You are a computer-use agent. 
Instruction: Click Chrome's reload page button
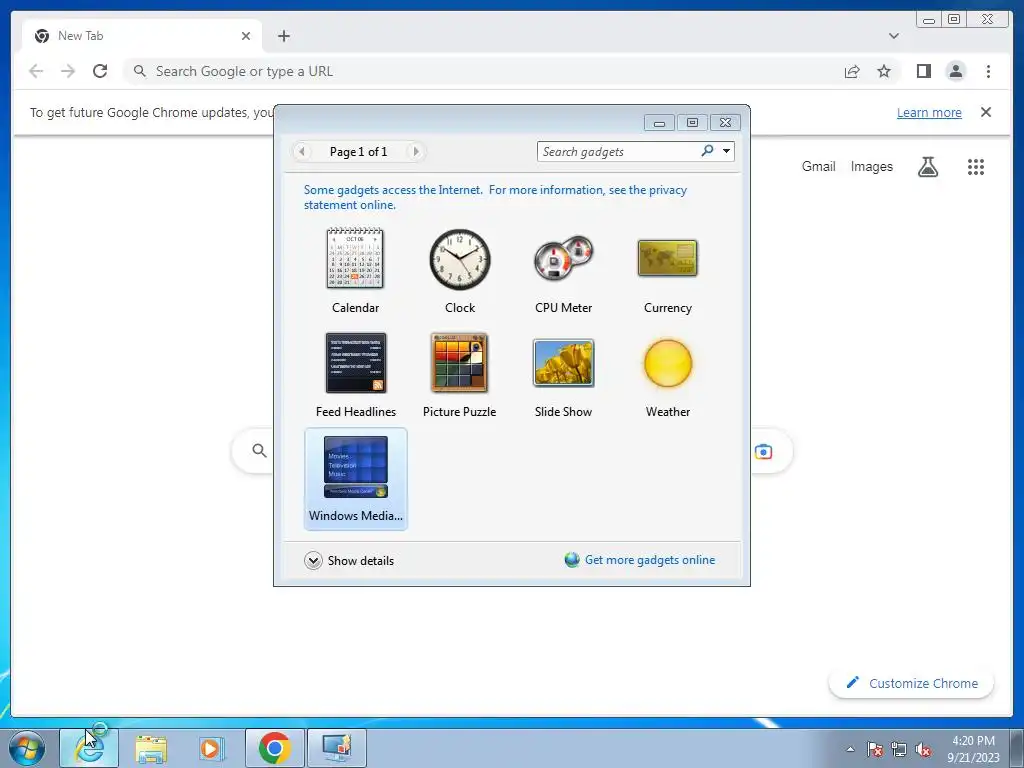[100, 71]
